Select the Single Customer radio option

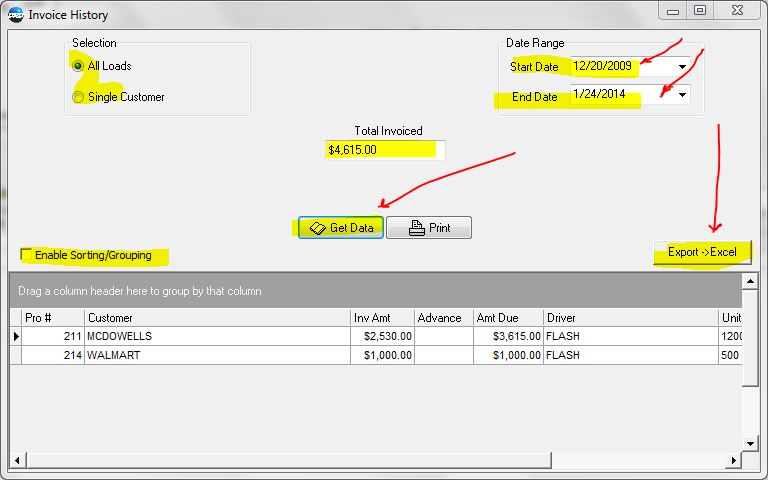click(79, 97)
